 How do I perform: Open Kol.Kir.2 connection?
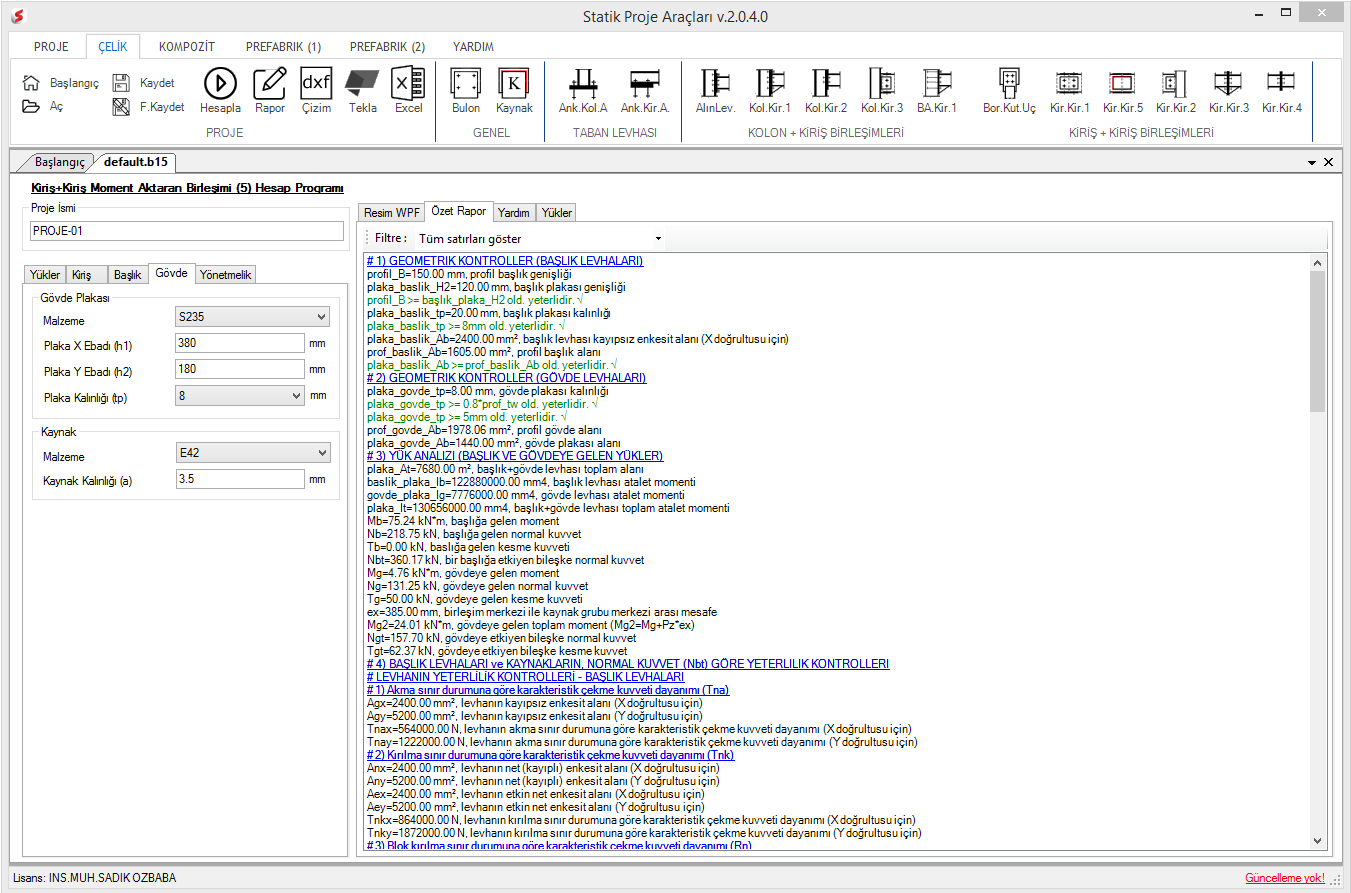[x=826, y=91]
